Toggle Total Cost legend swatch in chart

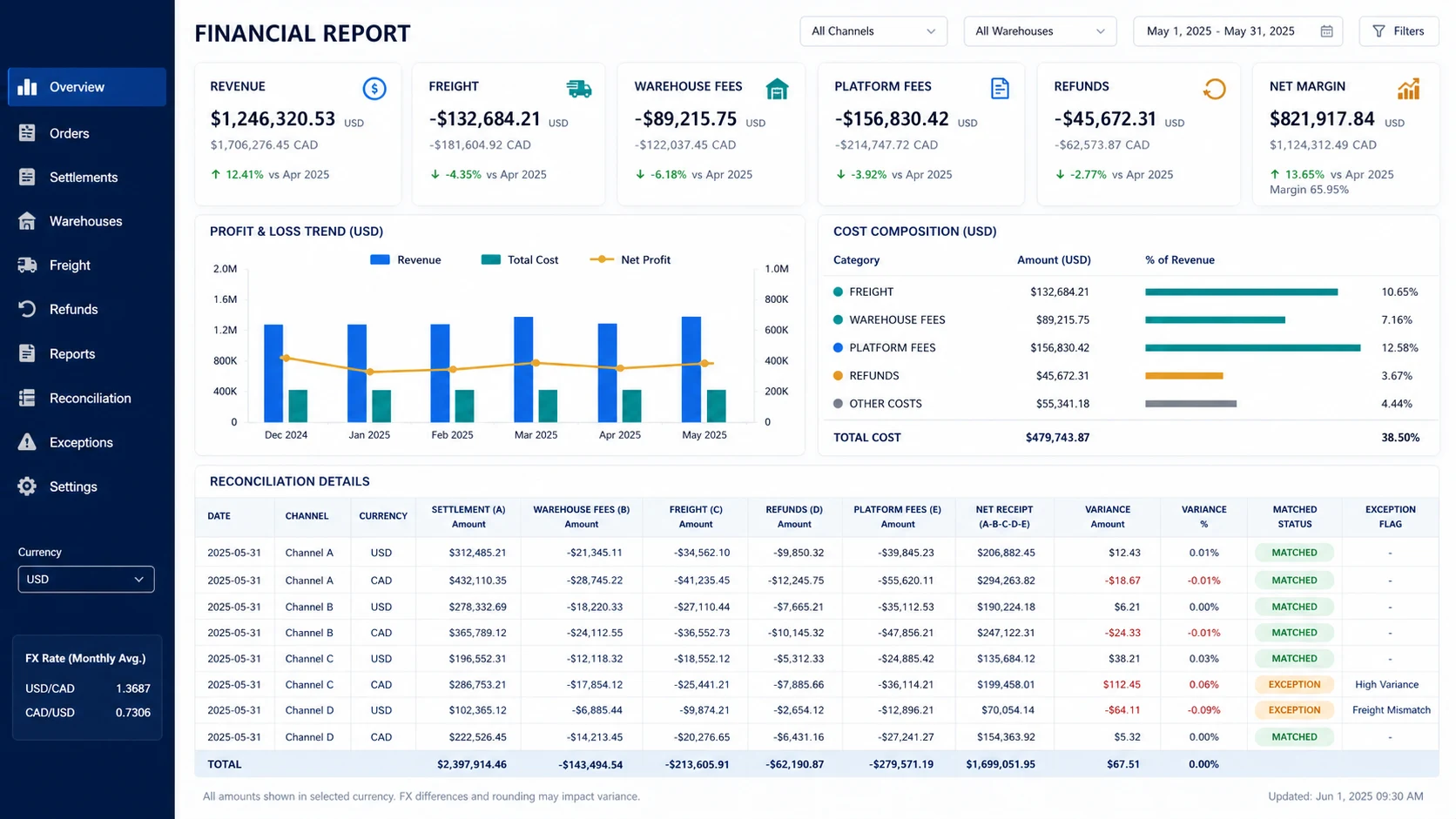point(491,259)
